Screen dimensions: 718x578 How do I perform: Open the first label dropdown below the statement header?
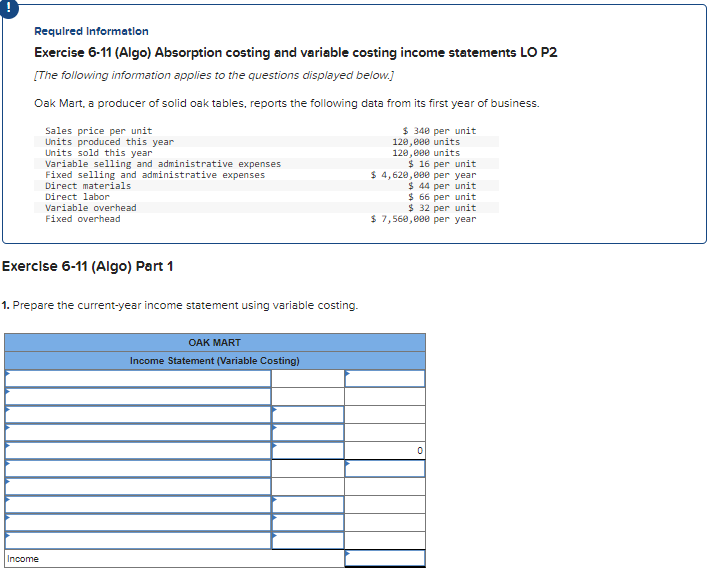coord(138,379)
